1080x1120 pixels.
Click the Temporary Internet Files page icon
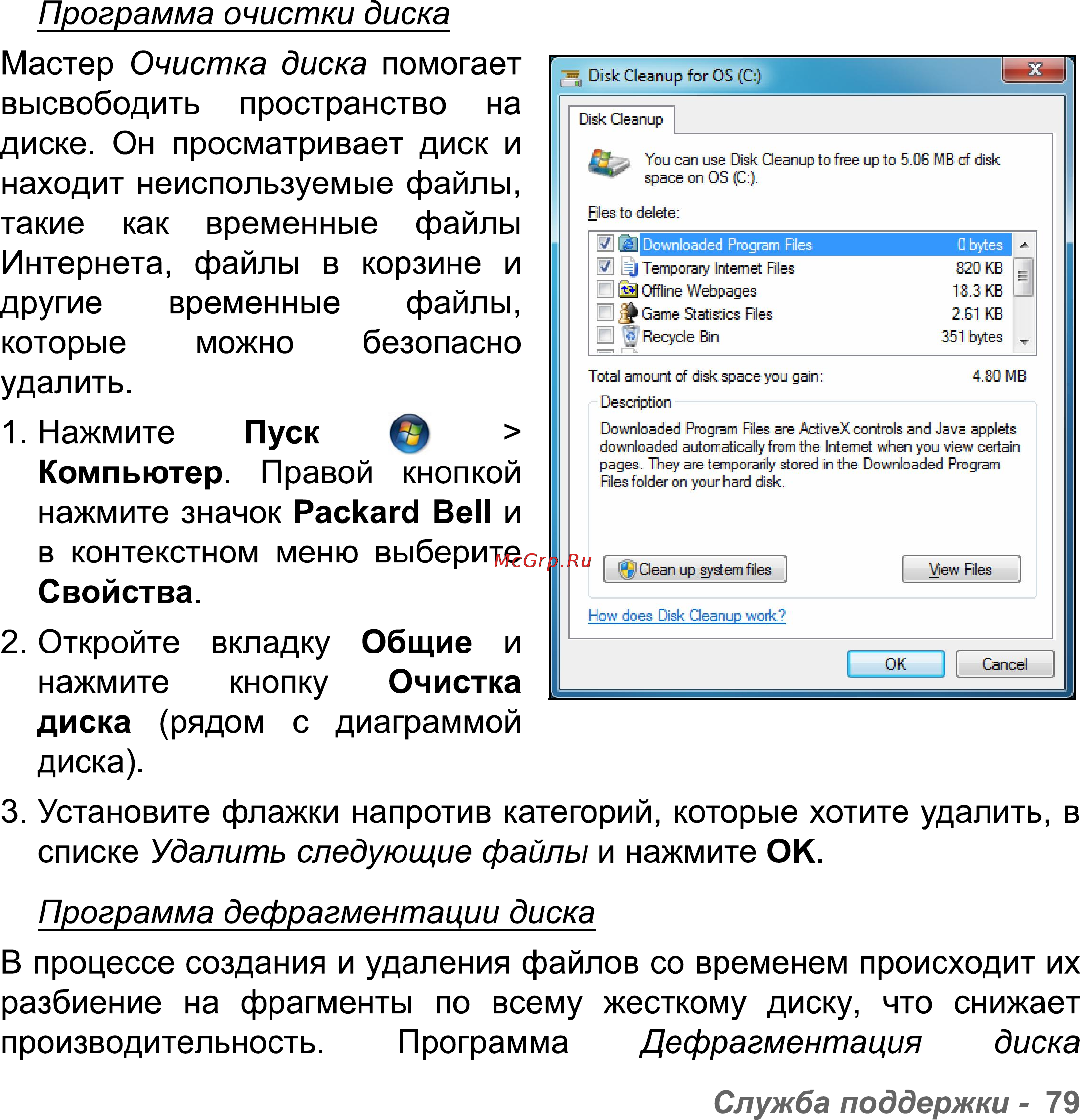pos(629,267)
